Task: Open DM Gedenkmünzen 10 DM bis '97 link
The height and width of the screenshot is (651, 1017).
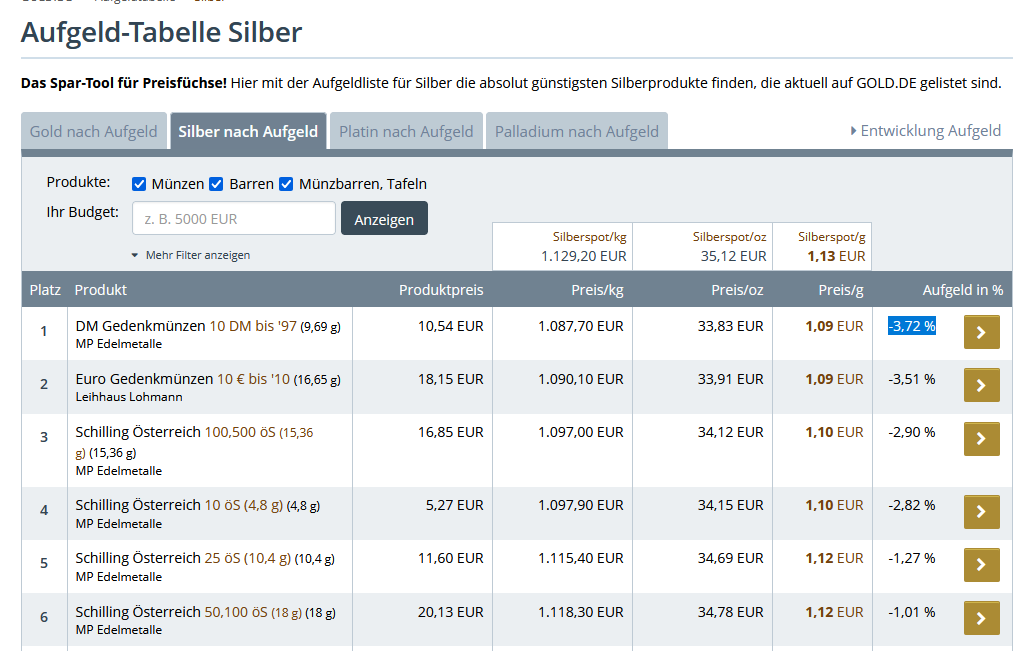Action: click(208, 326)
